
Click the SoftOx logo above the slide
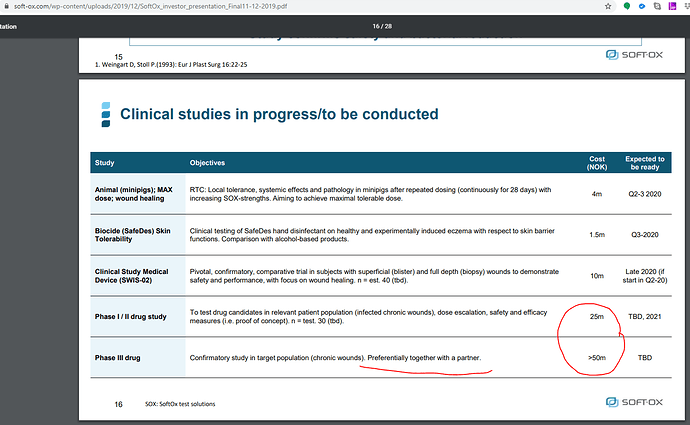click(x=625, y=55)
